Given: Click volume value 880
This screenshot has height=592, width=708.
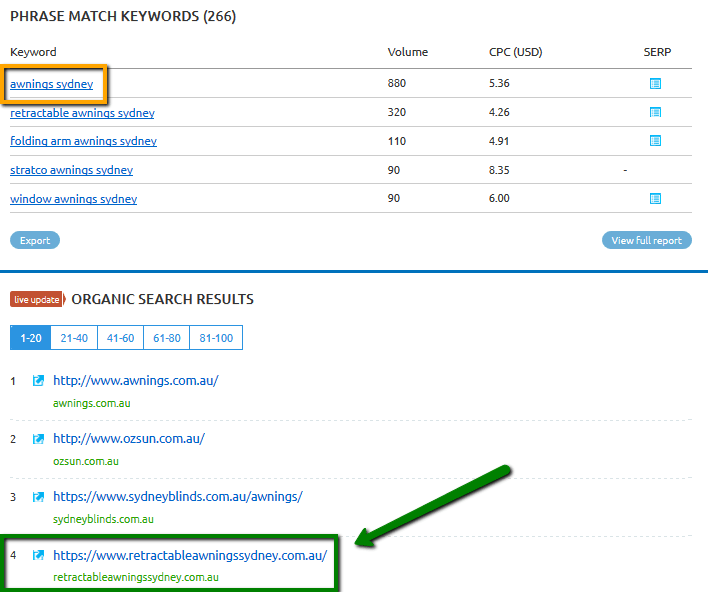Looking at the screenshot, I should click(397, 84).
